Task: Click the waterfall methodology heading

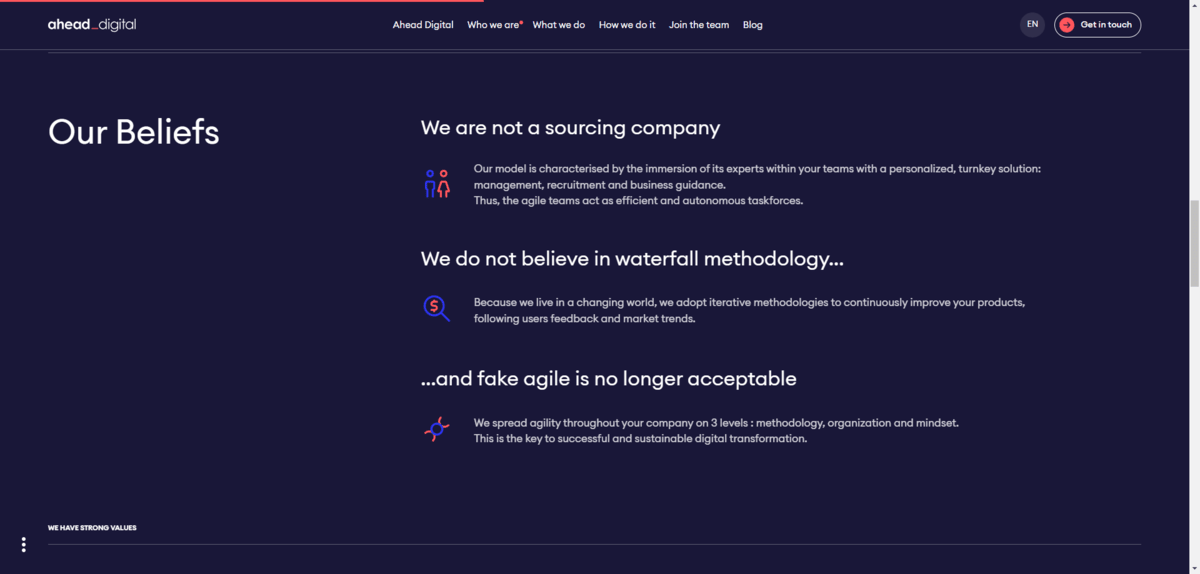Action: click(x=632, y=259)
